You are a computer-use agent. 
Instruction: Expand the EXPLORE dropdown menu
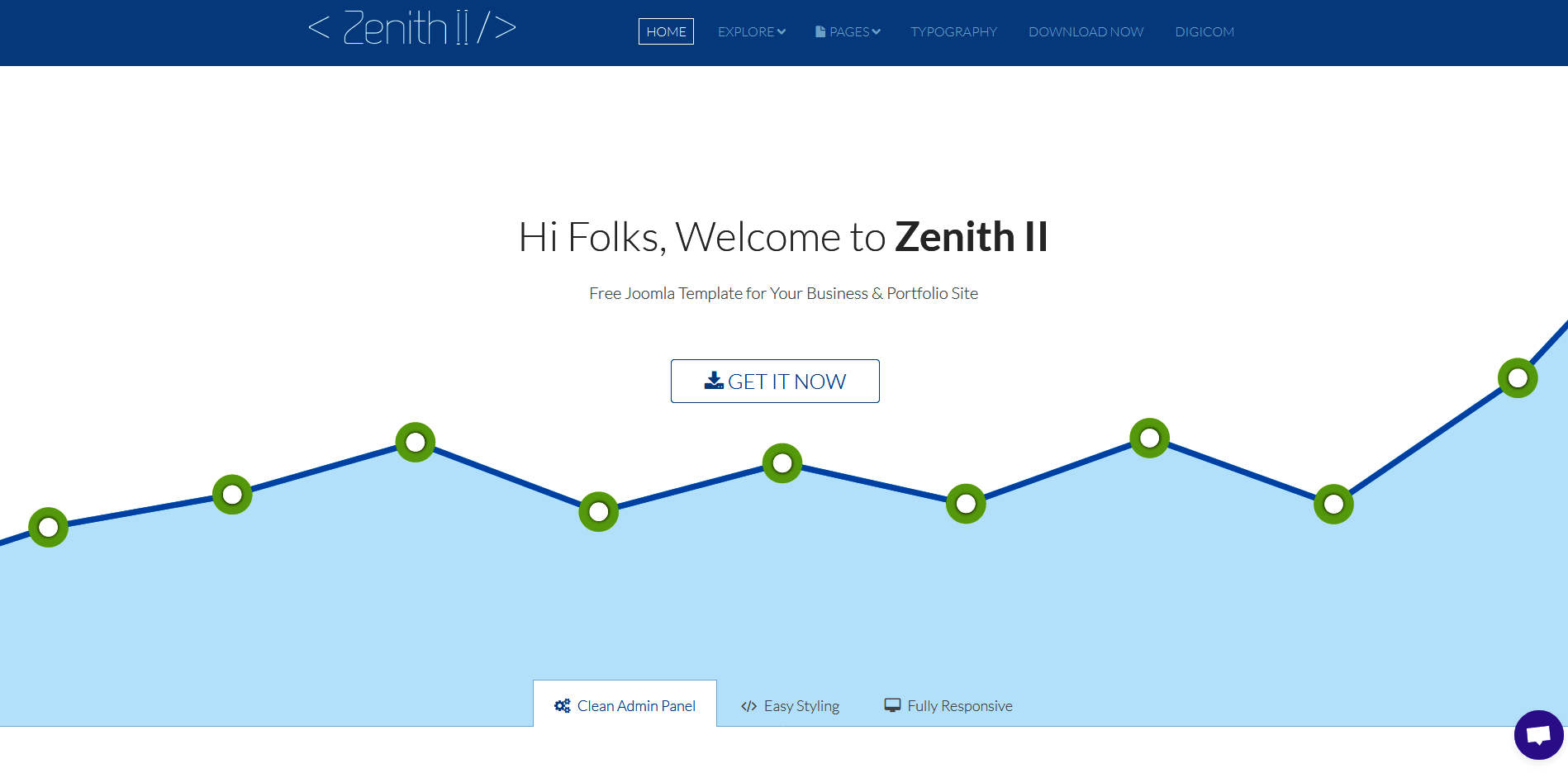click(x=751, y=32)
